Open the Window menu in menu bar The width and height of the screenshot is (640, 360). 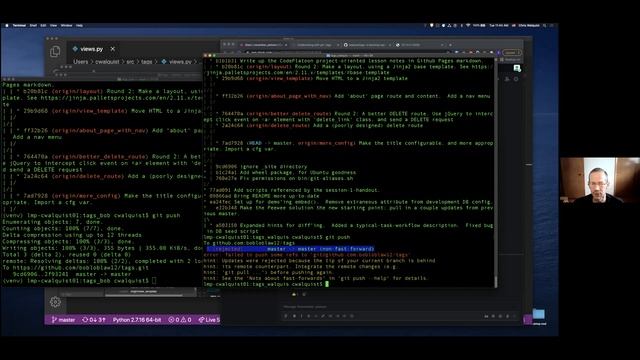click(66, 25)
